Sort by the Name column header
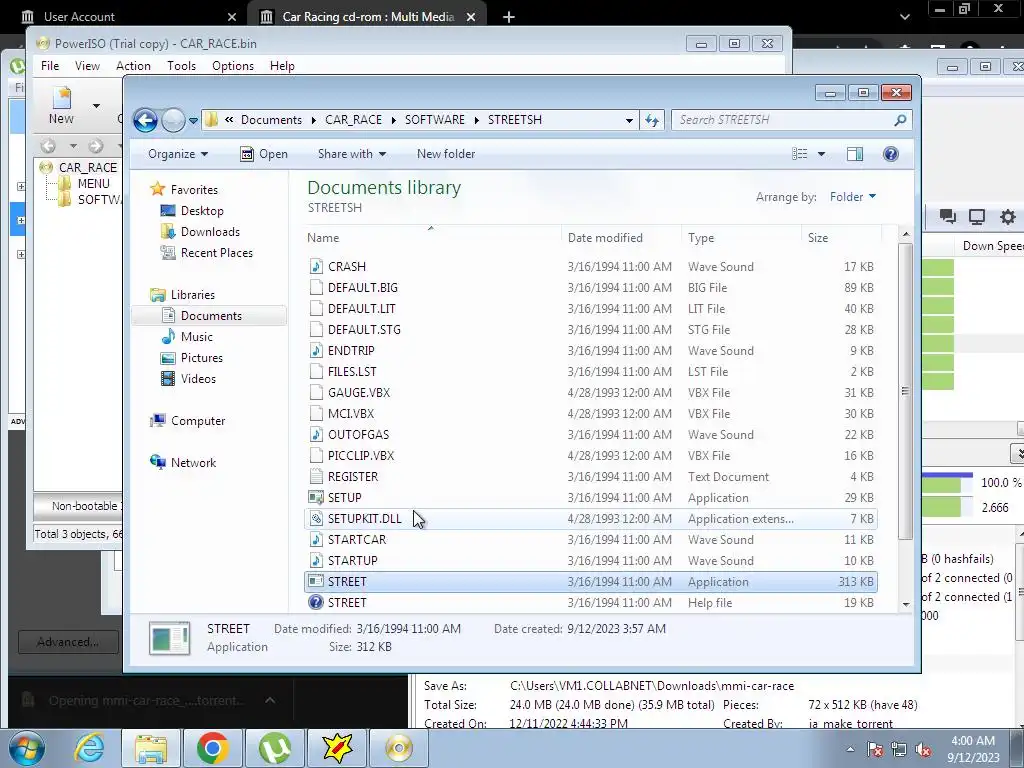This screenshot has width=1024, height=768. (x=432, y=238)
